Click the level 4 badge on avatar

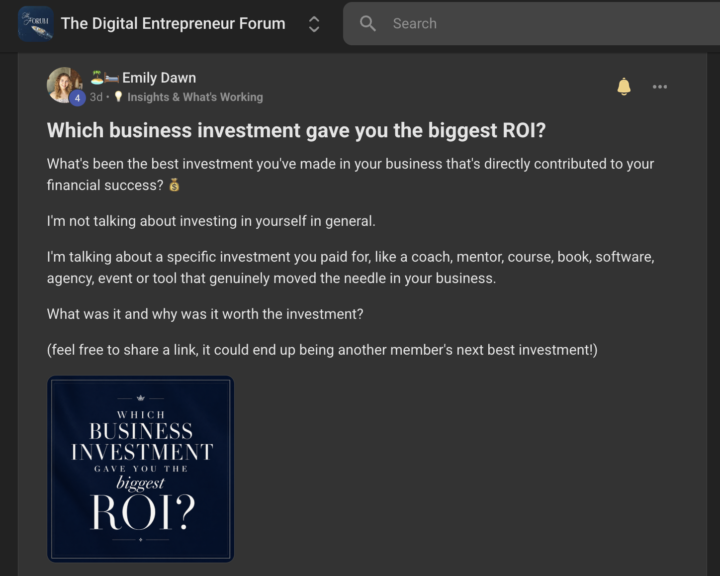click(x=77, y=98)
